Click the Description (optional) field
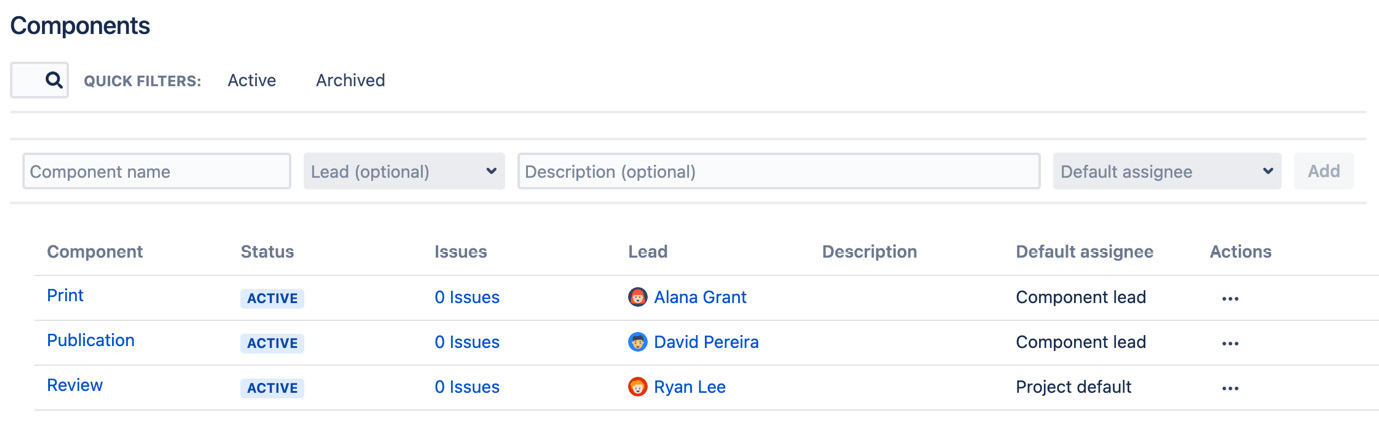The image size is (1379, 428). click(778, 171)
